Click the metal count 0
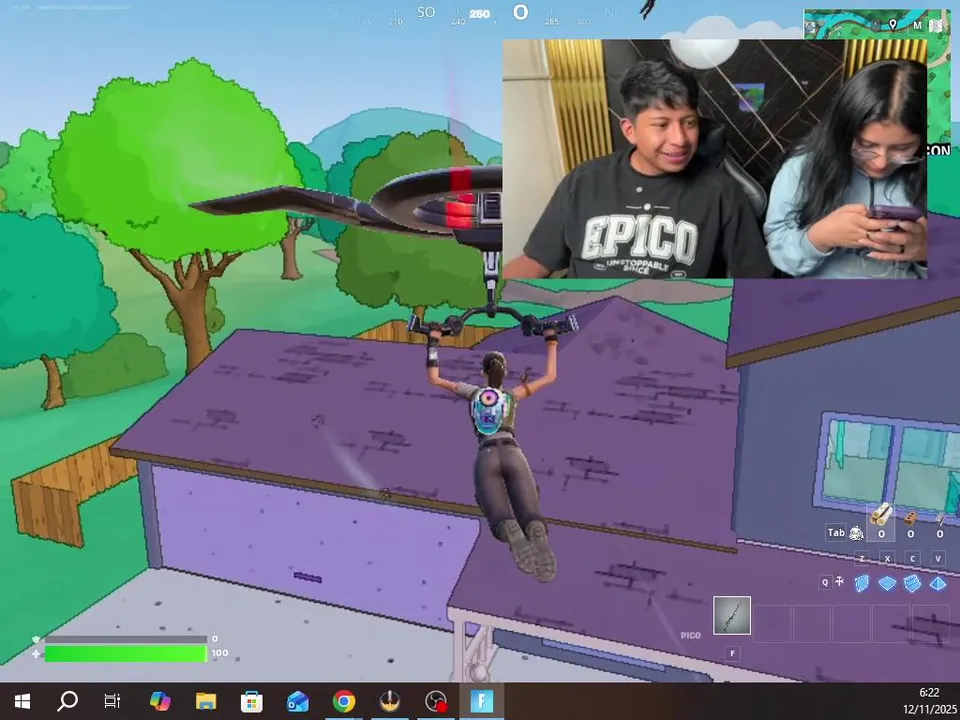Viewport: 960px width, 720px height. point(940,534)
